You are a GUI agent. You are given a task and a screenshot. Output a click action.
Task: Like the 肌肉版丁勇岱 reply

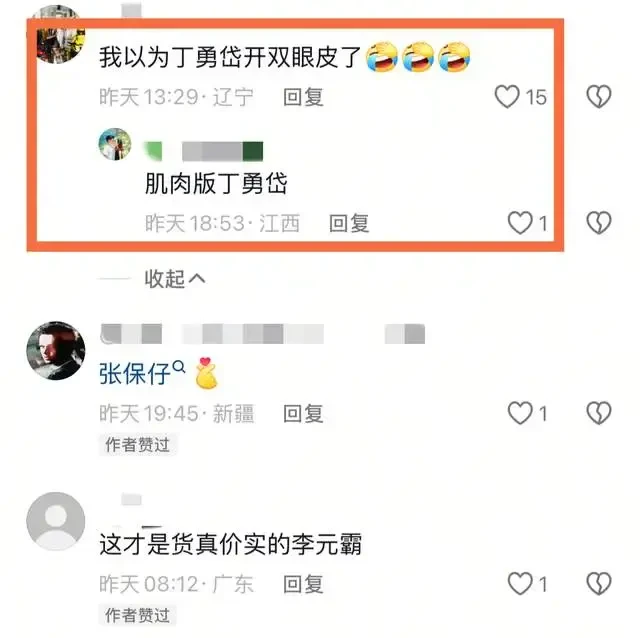pos(520,223)
